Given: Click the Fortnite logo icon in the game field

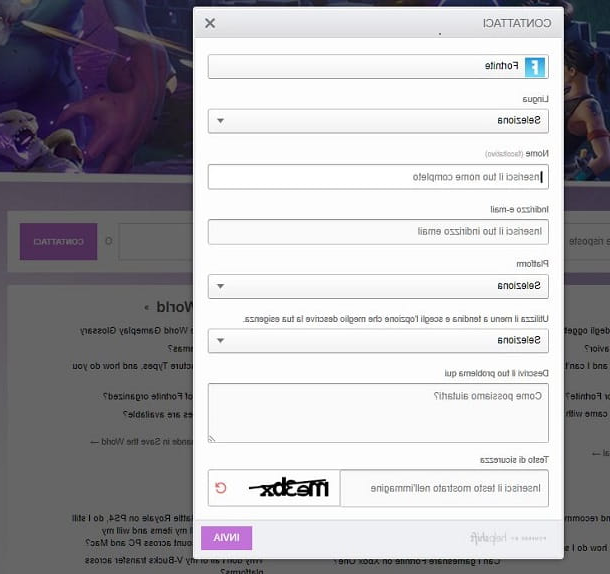Looking at the screenshot, I should click(535, 67).
